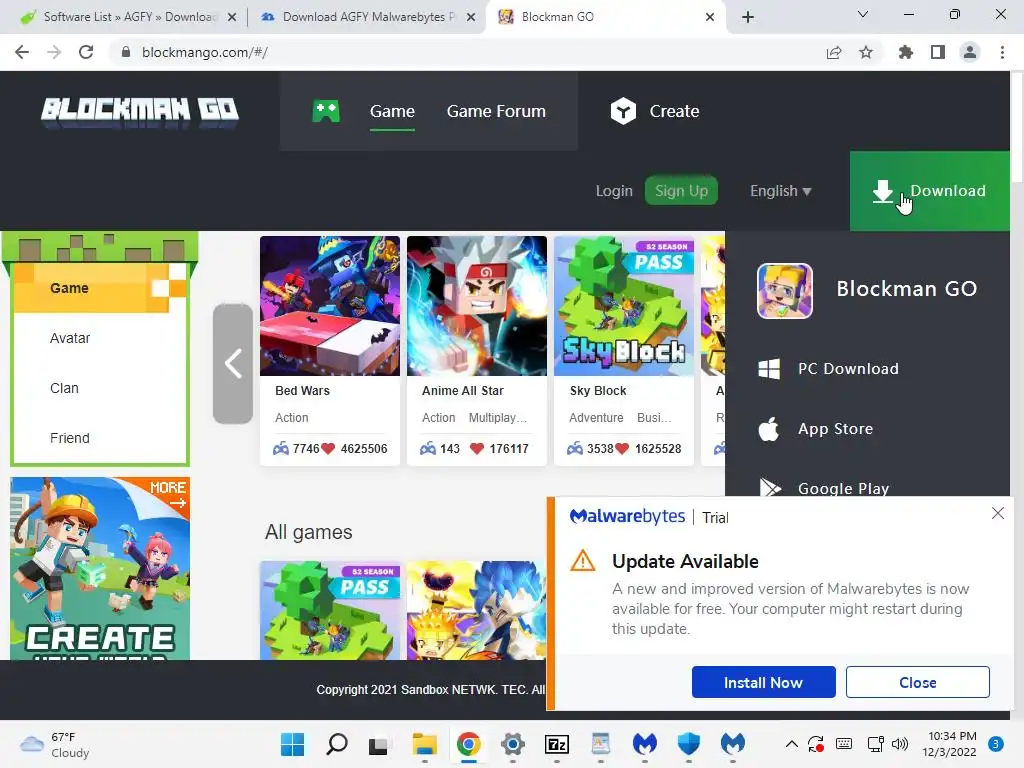1024x768 pixels.
Task: Open the Chrome profile avatar
Action: point(970,52)
